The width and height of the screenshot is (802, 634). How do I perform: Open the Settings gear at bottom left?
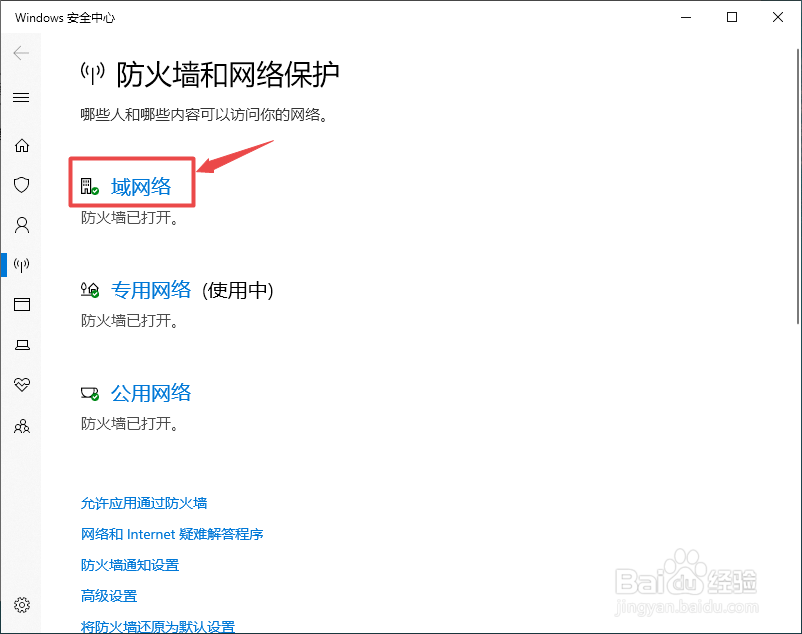[x=22, y=604]
